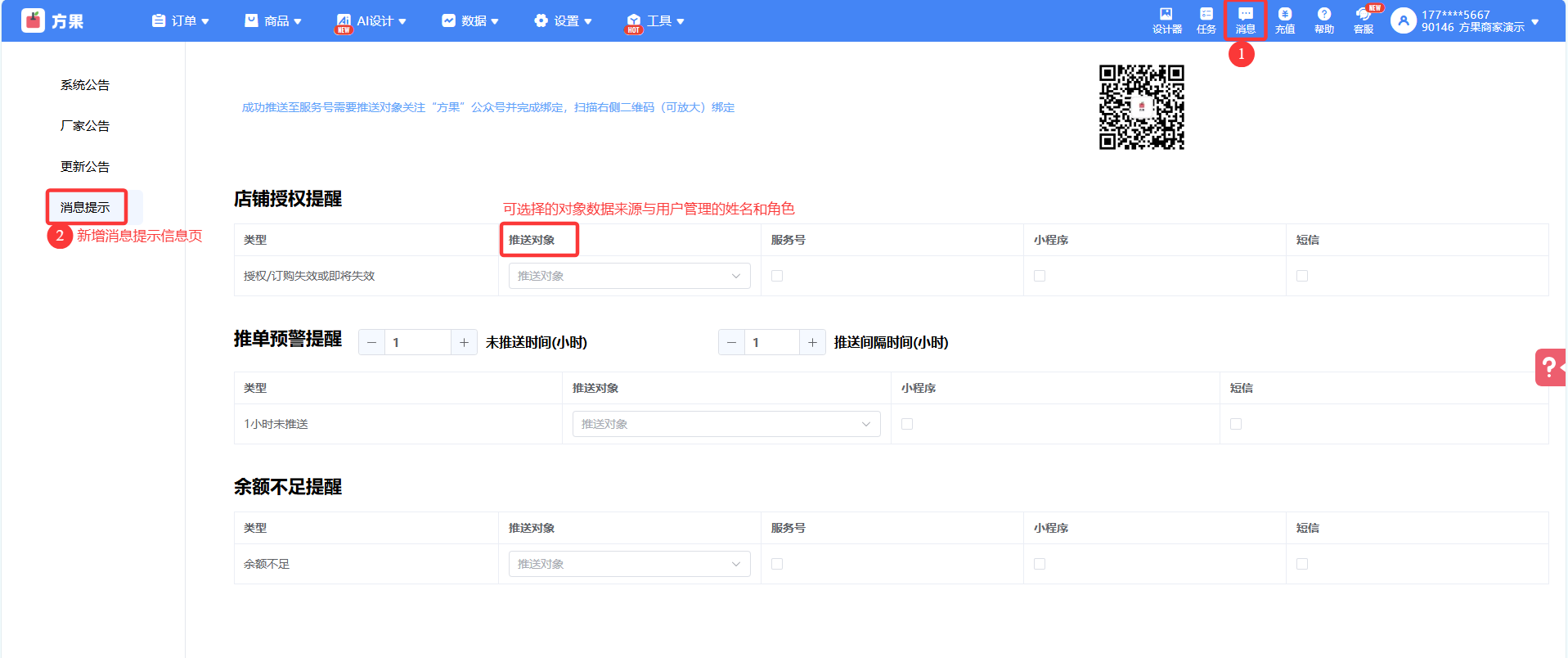Click the 推送间隔时间 number input field
1568x658 pixels.
pyautogui.click(x=772, y=342)
